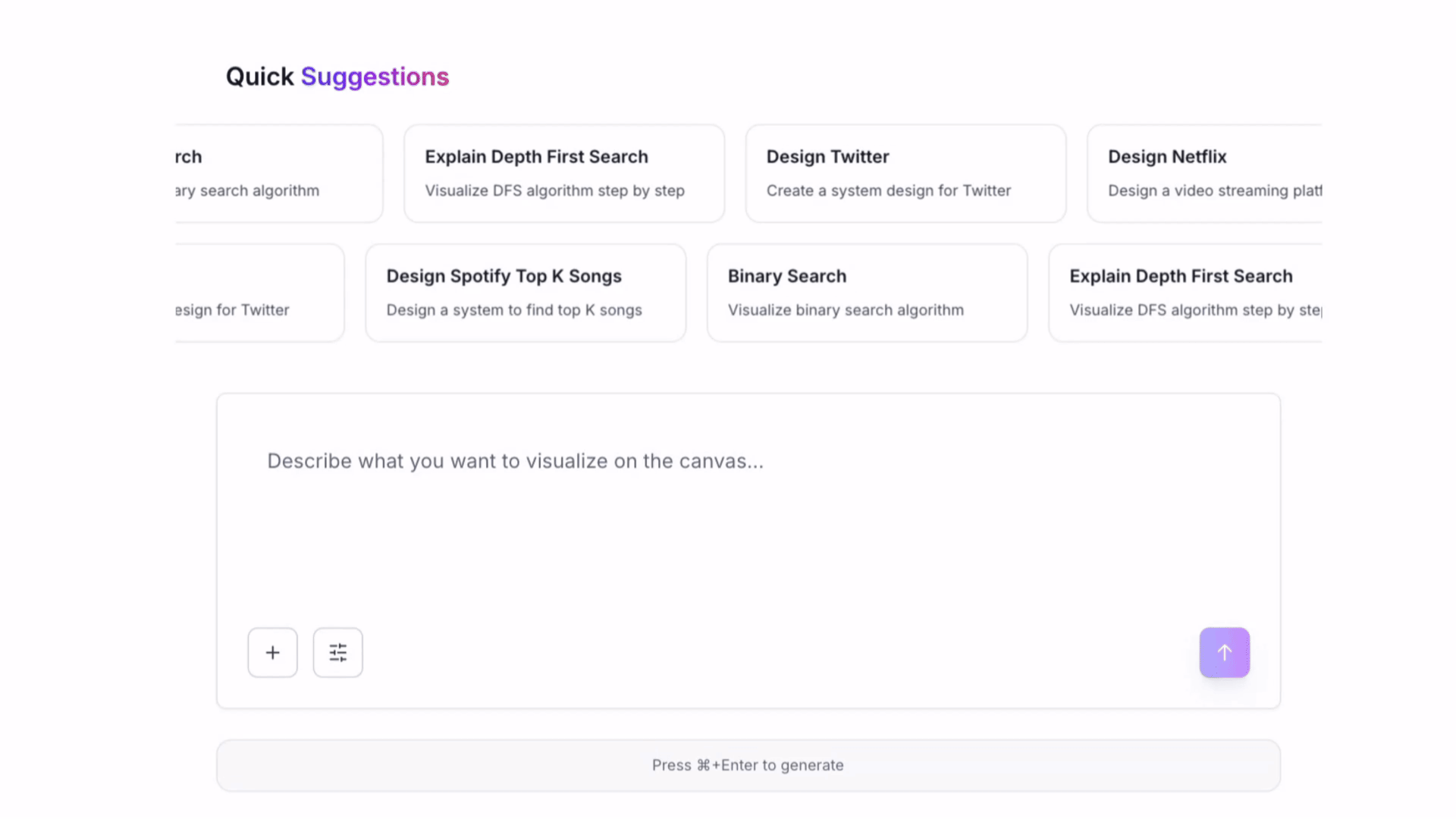Click the placeholder text Describe what you want
The image size is (1456, 819).
(515, 460)
